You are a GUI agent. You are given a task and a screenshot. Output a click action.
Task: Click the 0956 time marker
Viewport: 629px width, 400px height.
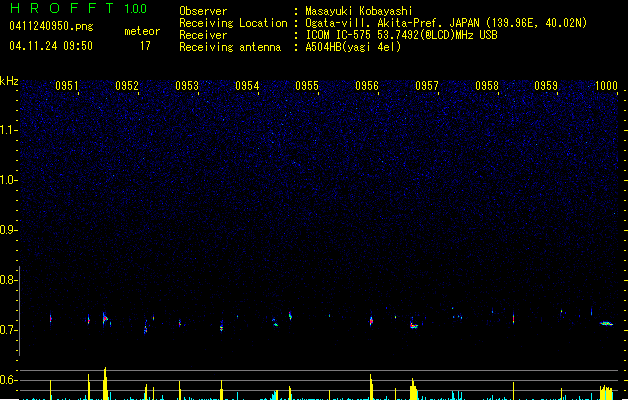point(367,86)
